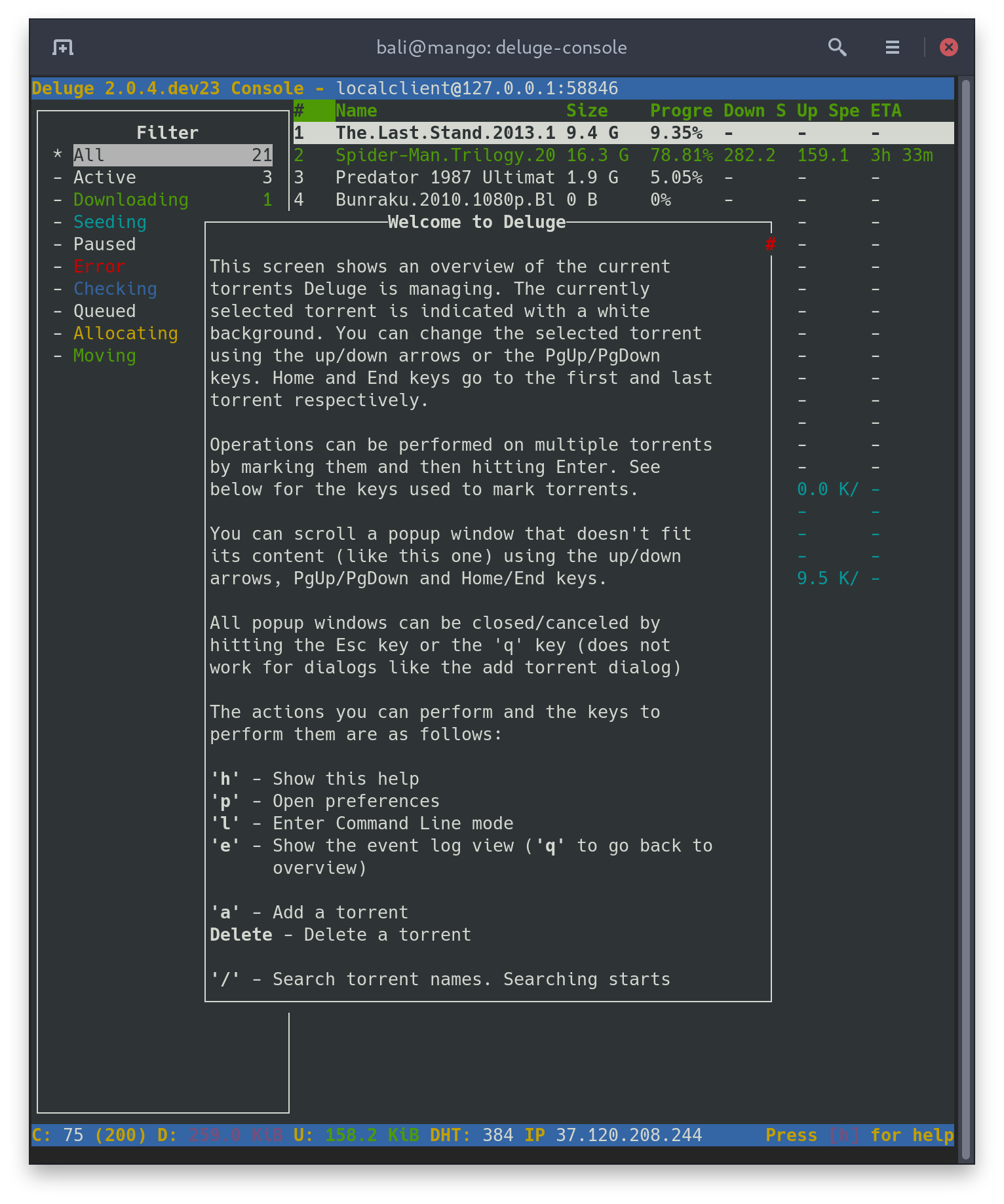Click the 3h 33m ETA value
This screenshot has width=1004, height=1204.
click(x=901, y=155)
